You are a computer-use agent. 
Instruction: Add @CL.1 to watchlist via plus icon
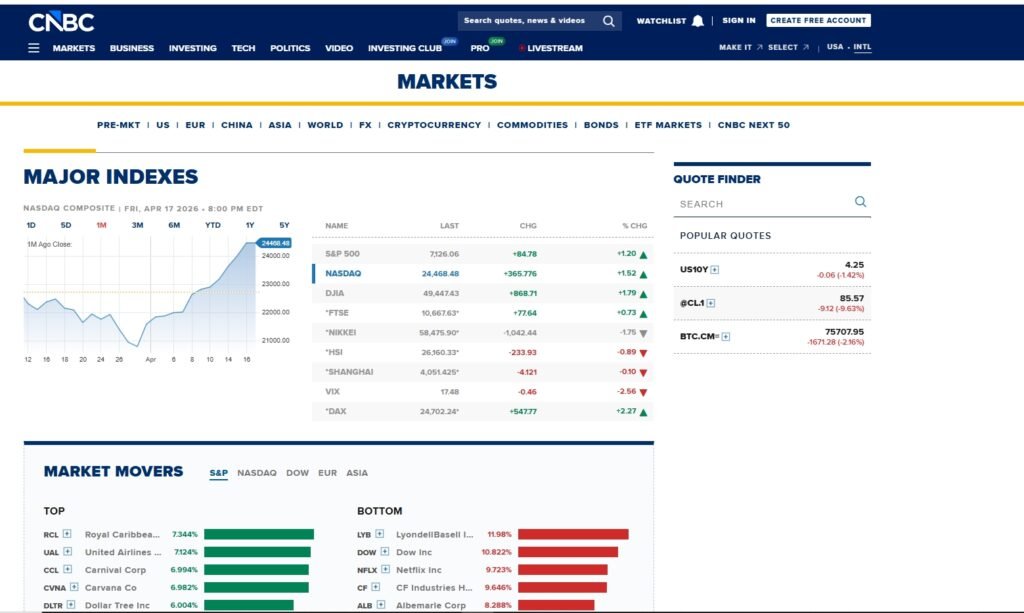coord(711,303)
